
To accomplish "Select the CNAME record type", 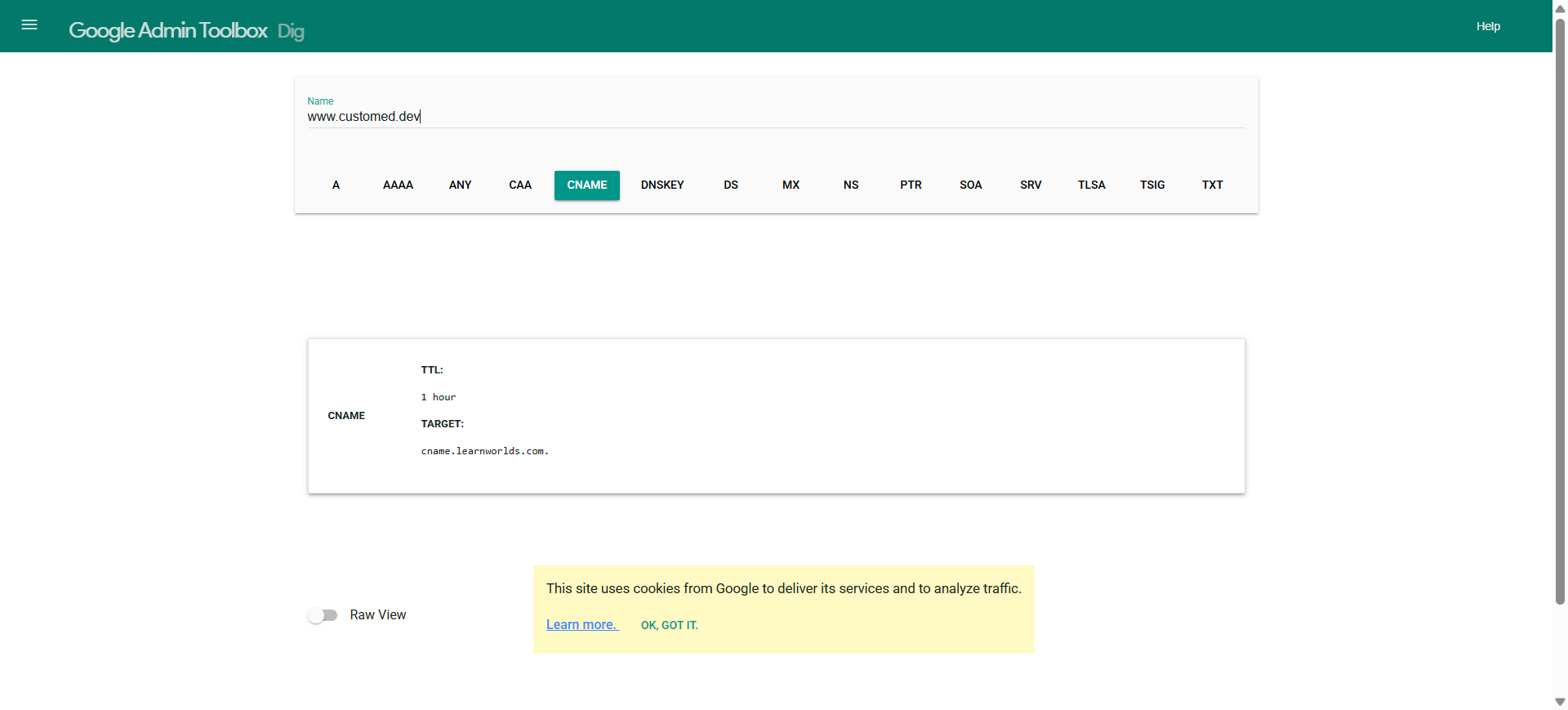I will coord(587,185).
